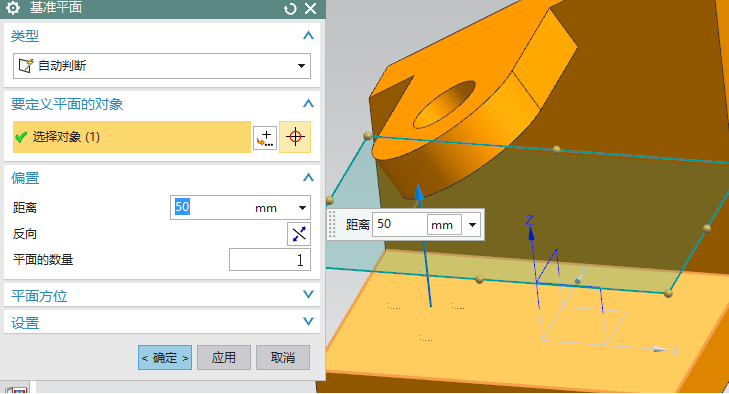Click the point constructor crosshair icon

(295, 137)
